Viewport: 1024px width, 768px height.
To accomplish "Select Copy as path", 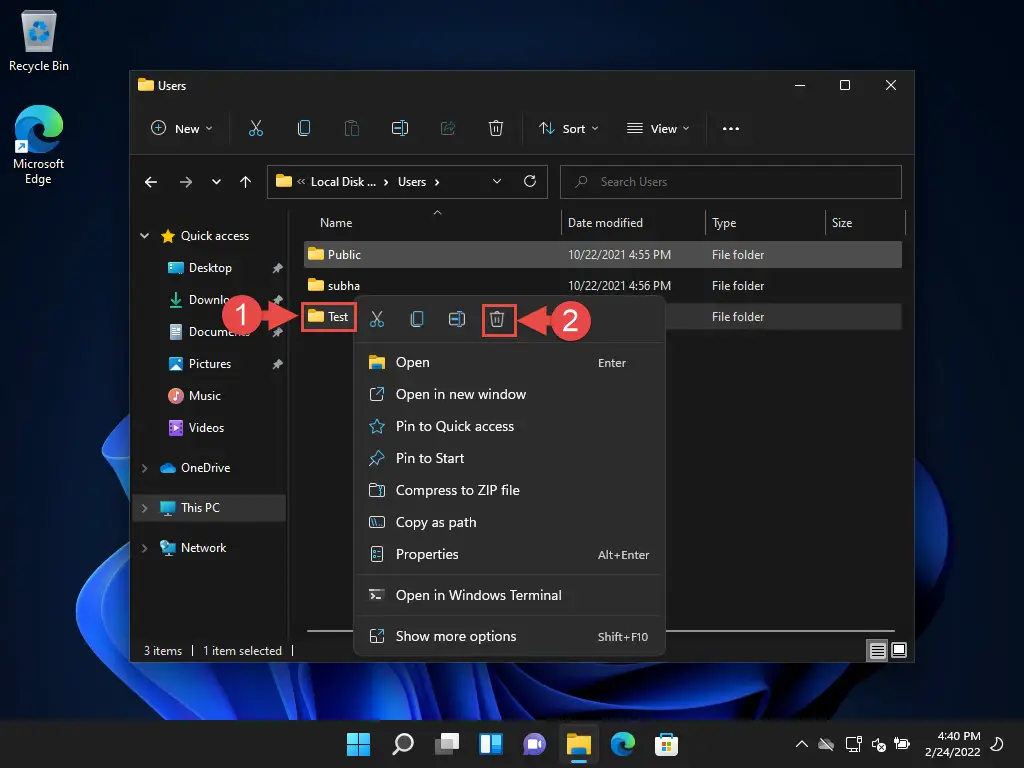I will (509, 522).
